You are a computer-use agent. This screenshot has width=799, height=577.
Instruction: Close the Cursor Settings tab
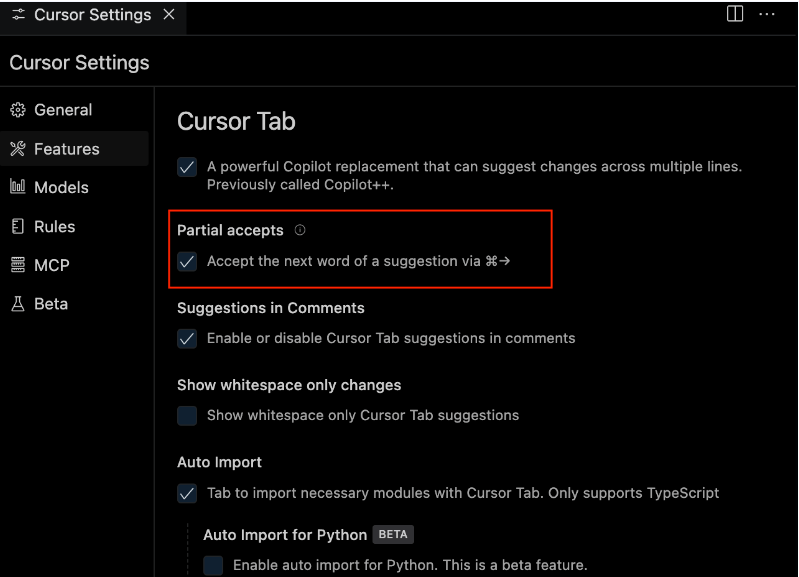coord(169,14)
